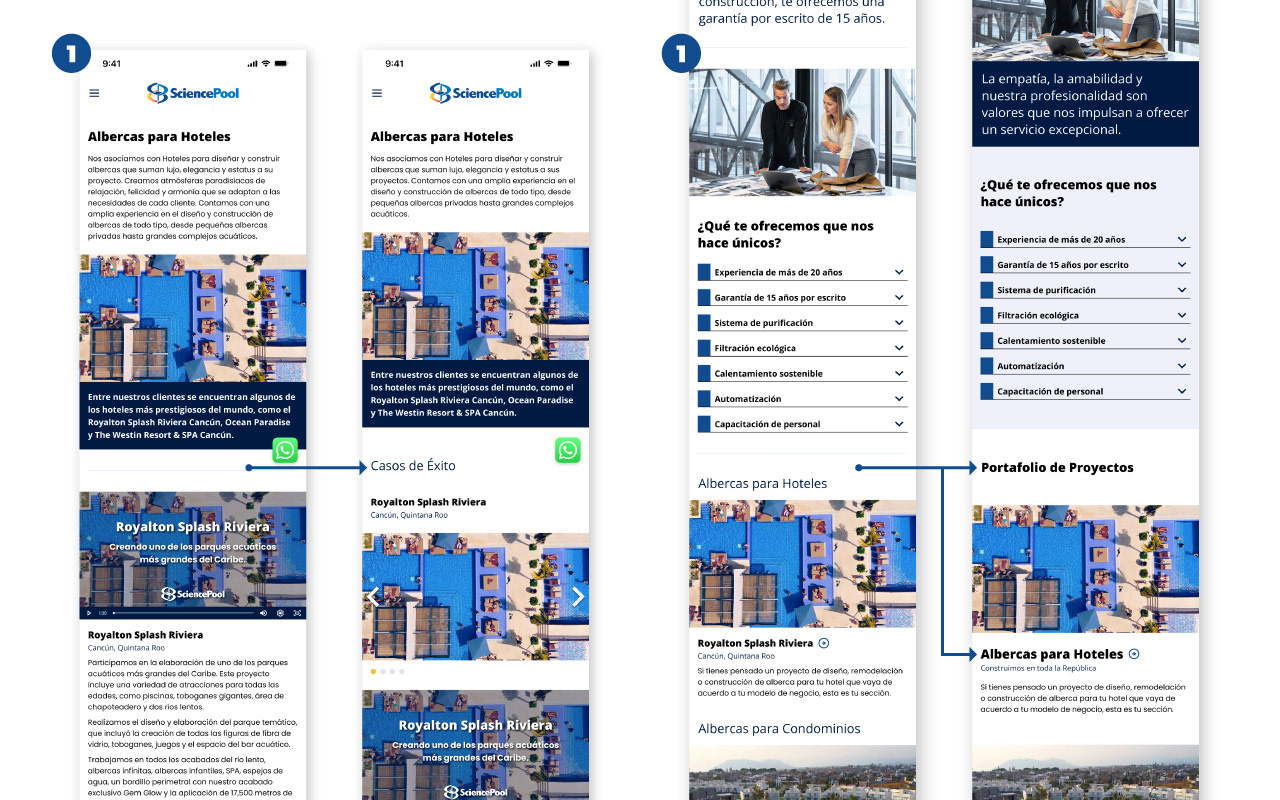Click Construimos en toda la República text

coord(1038,668)
